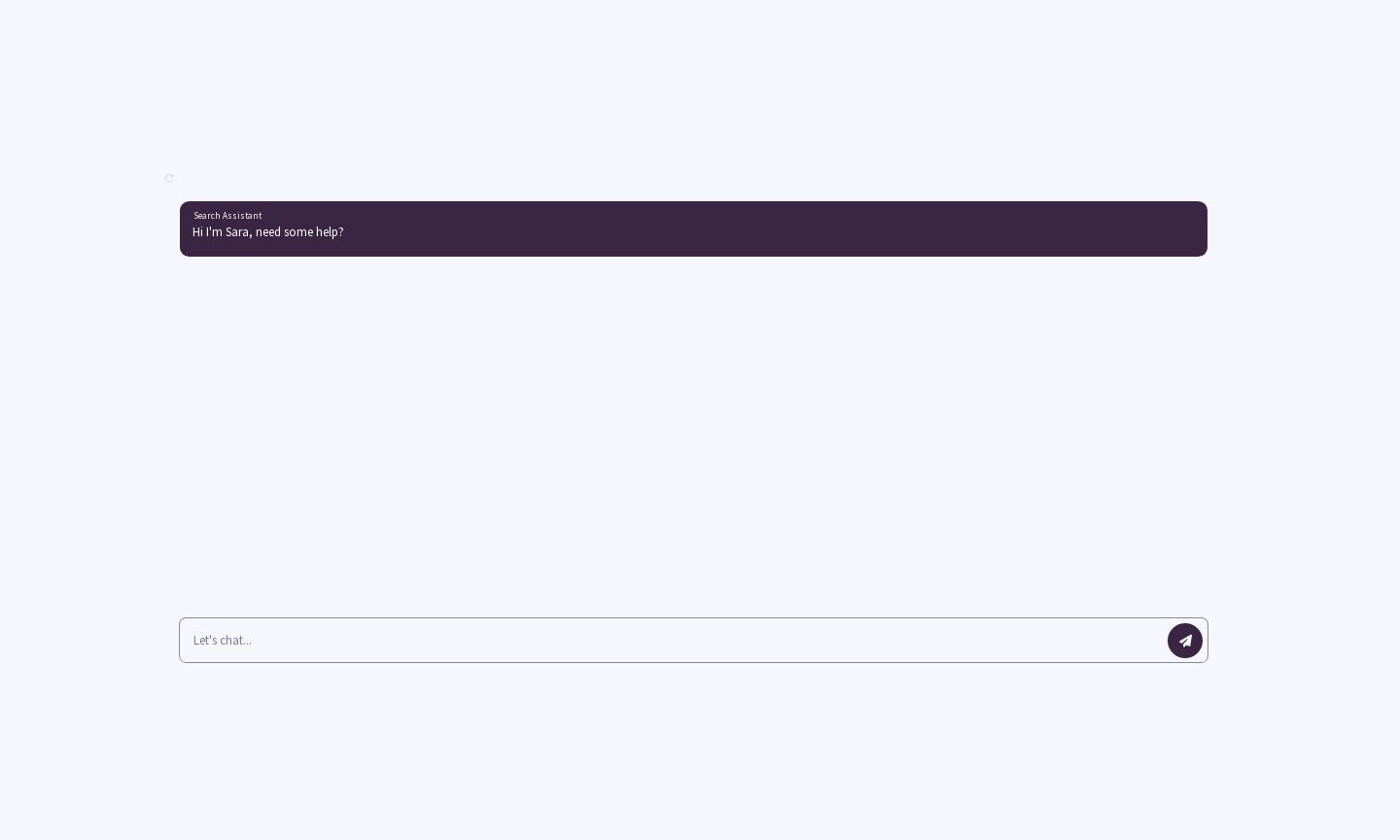The height and width of the screenshot is (840, 1400).
Task: Click the paper plane send icon
Action: click(x=1185, y=641)
